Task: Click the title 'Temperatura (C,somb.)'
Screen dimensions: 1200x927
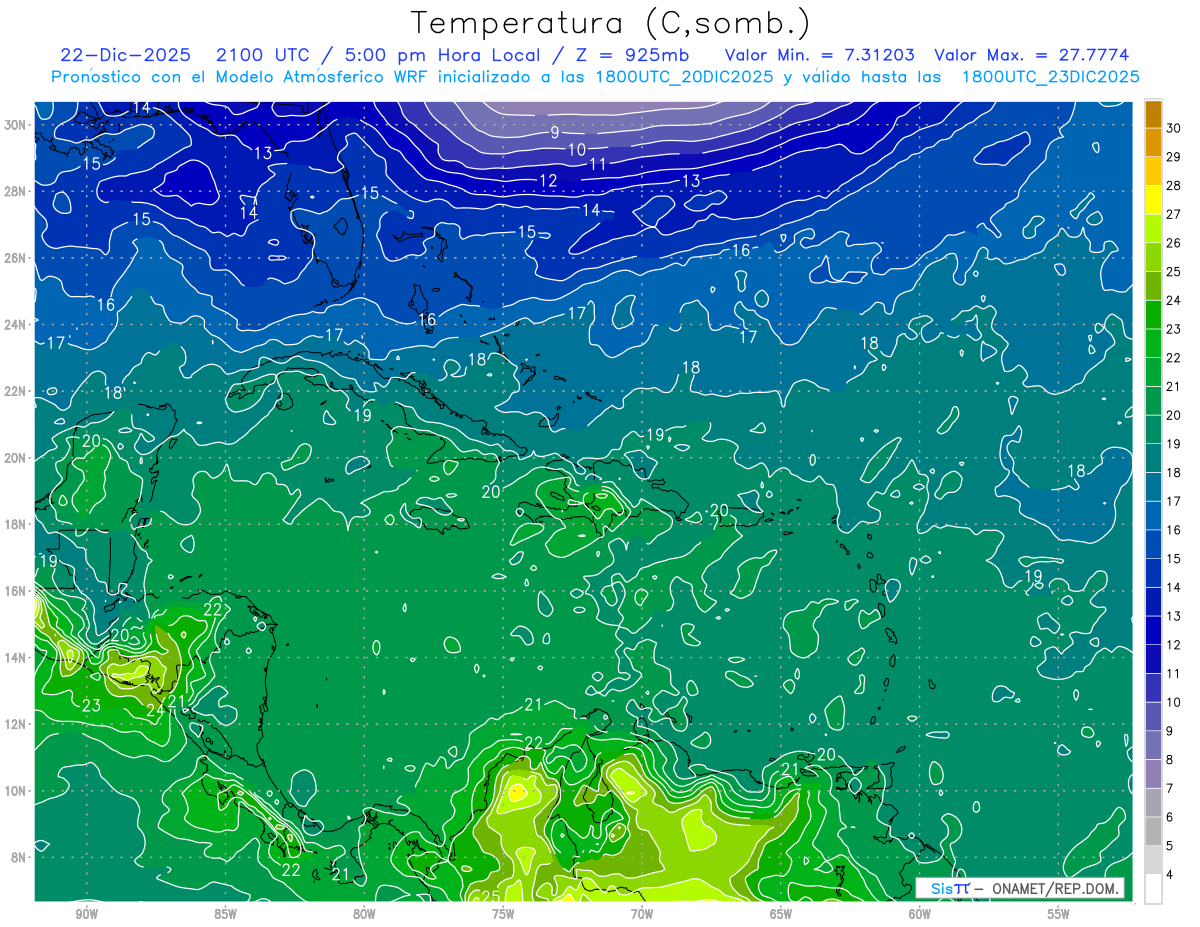Action: (611, 24)
